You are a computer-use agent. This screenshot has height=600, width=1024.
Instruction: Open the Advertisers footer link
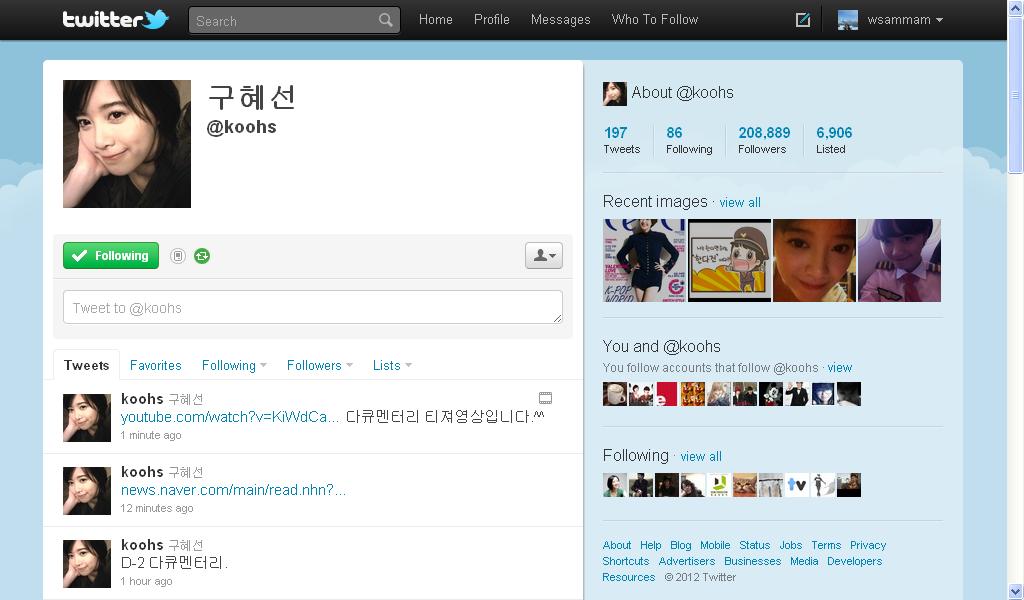[686, 561]
